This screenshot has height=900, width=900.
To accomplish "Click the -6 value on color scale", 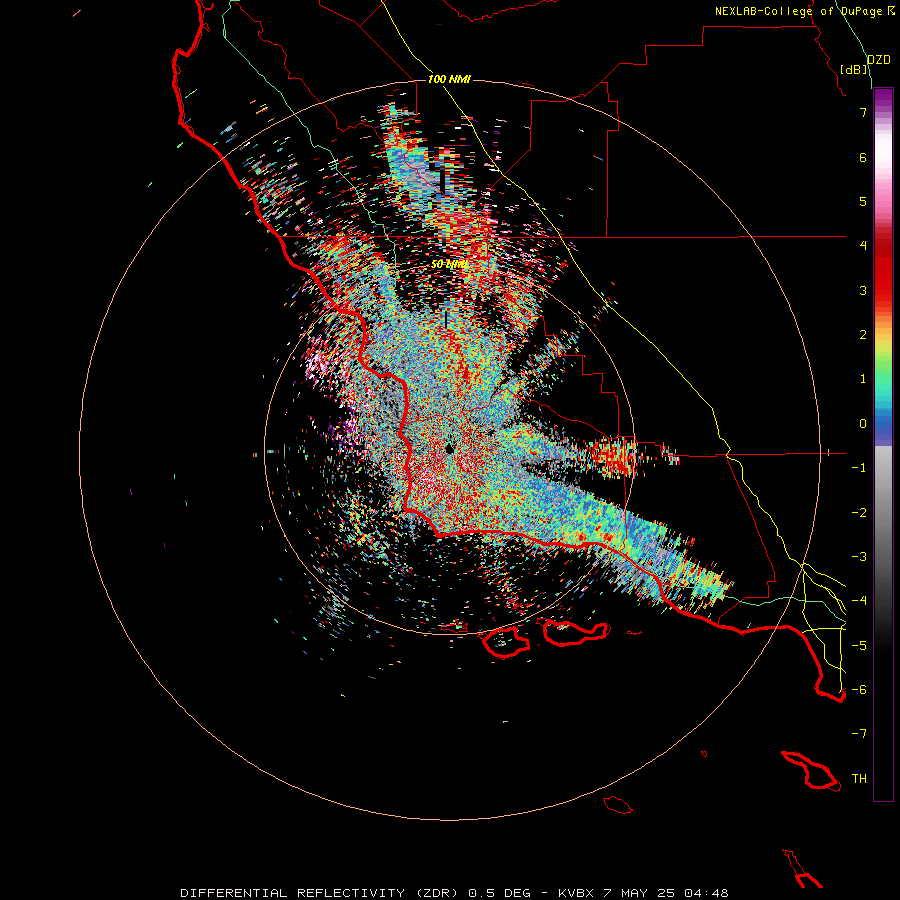I will point(859,690).
